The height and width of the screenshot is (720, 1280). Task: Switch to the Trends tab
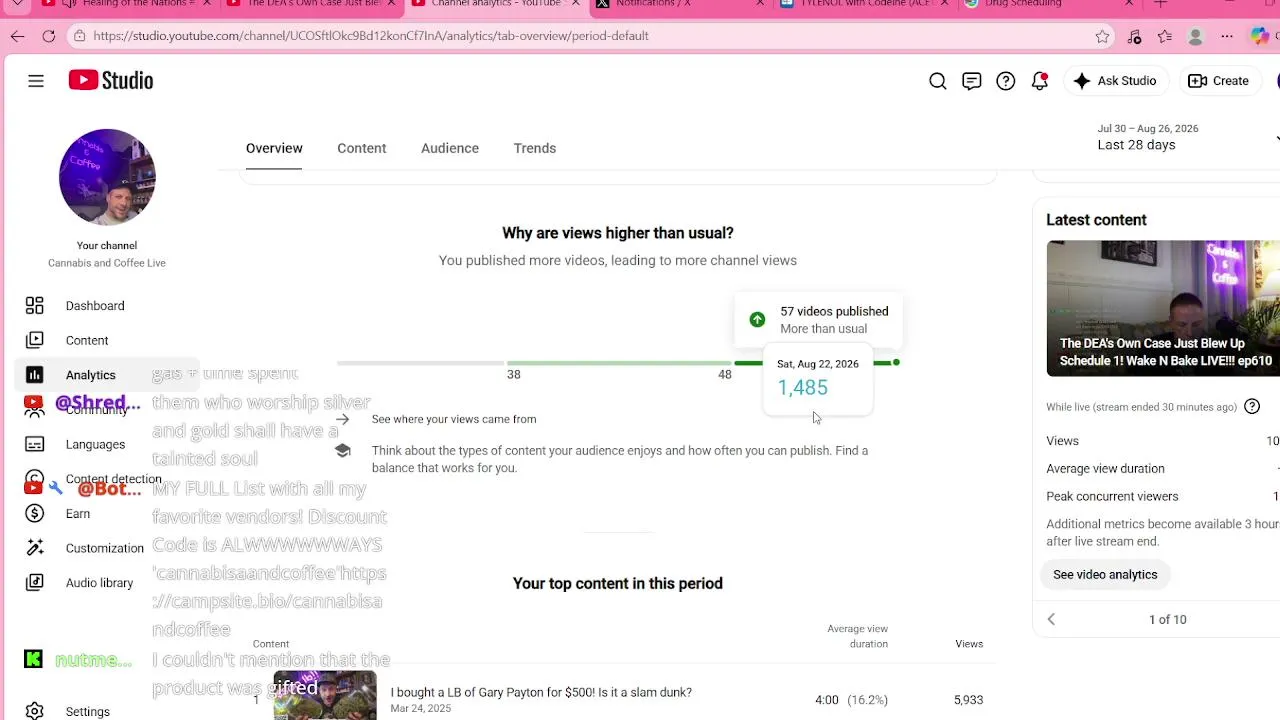click(535, 148)
